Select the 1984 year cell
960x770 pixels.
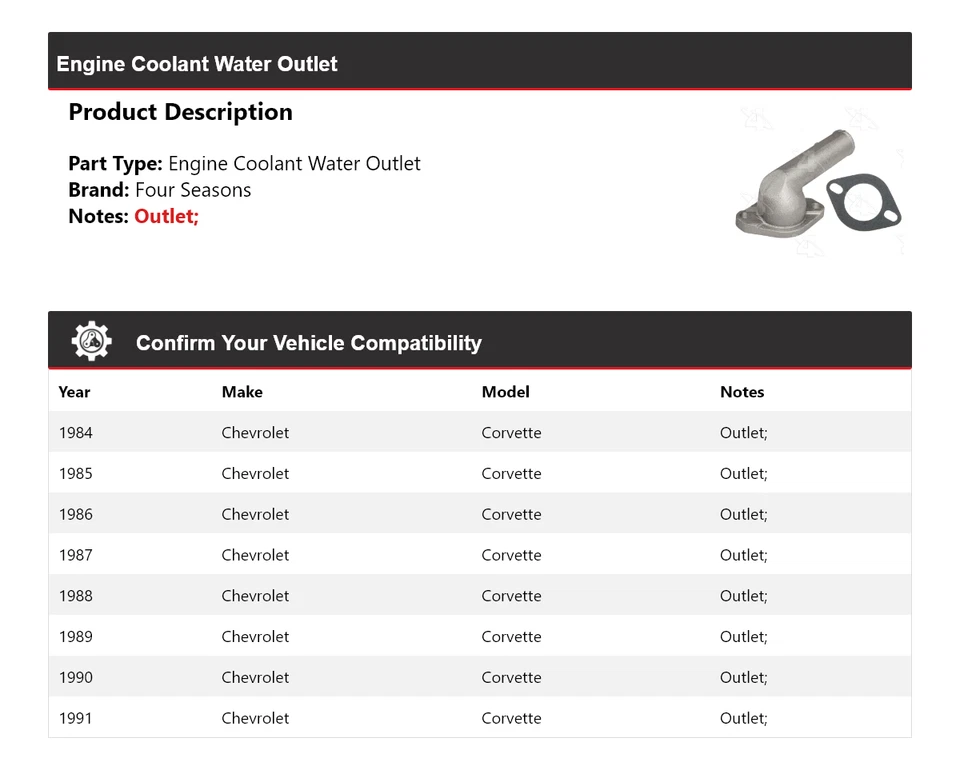coord(76,433)
